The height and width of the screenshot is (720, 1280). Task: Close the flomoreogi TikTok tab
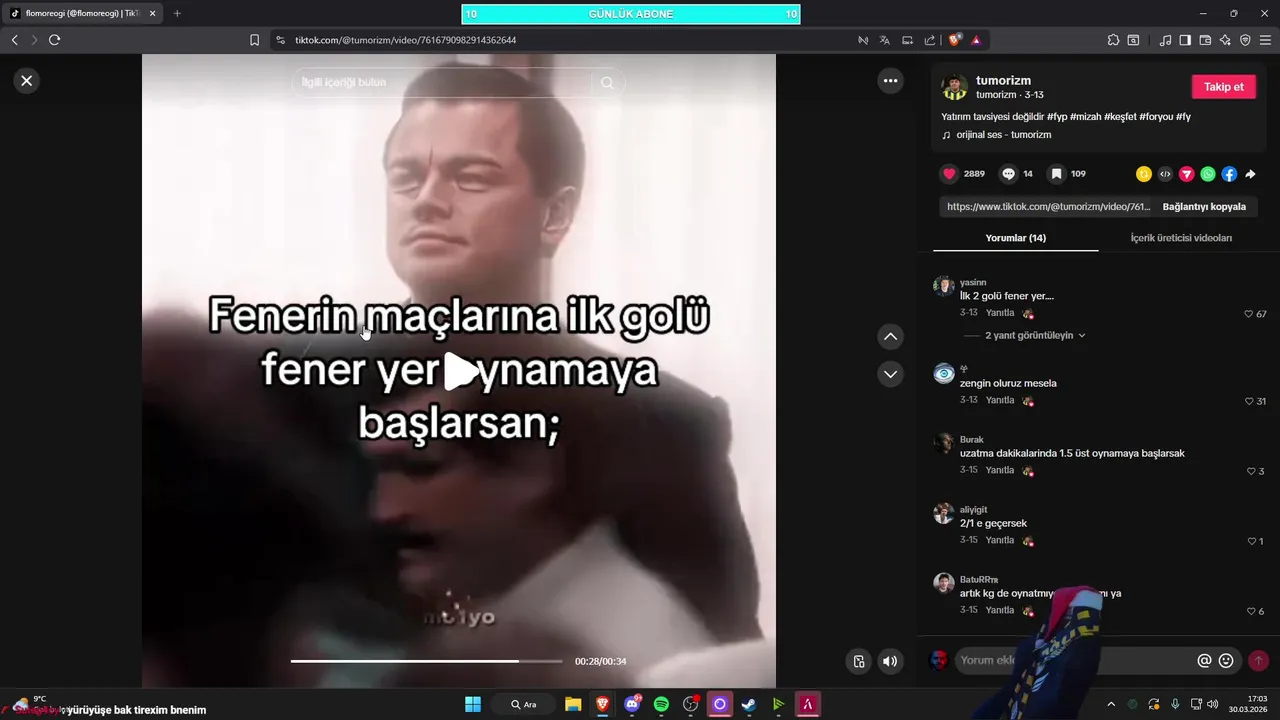click(152, 13)
